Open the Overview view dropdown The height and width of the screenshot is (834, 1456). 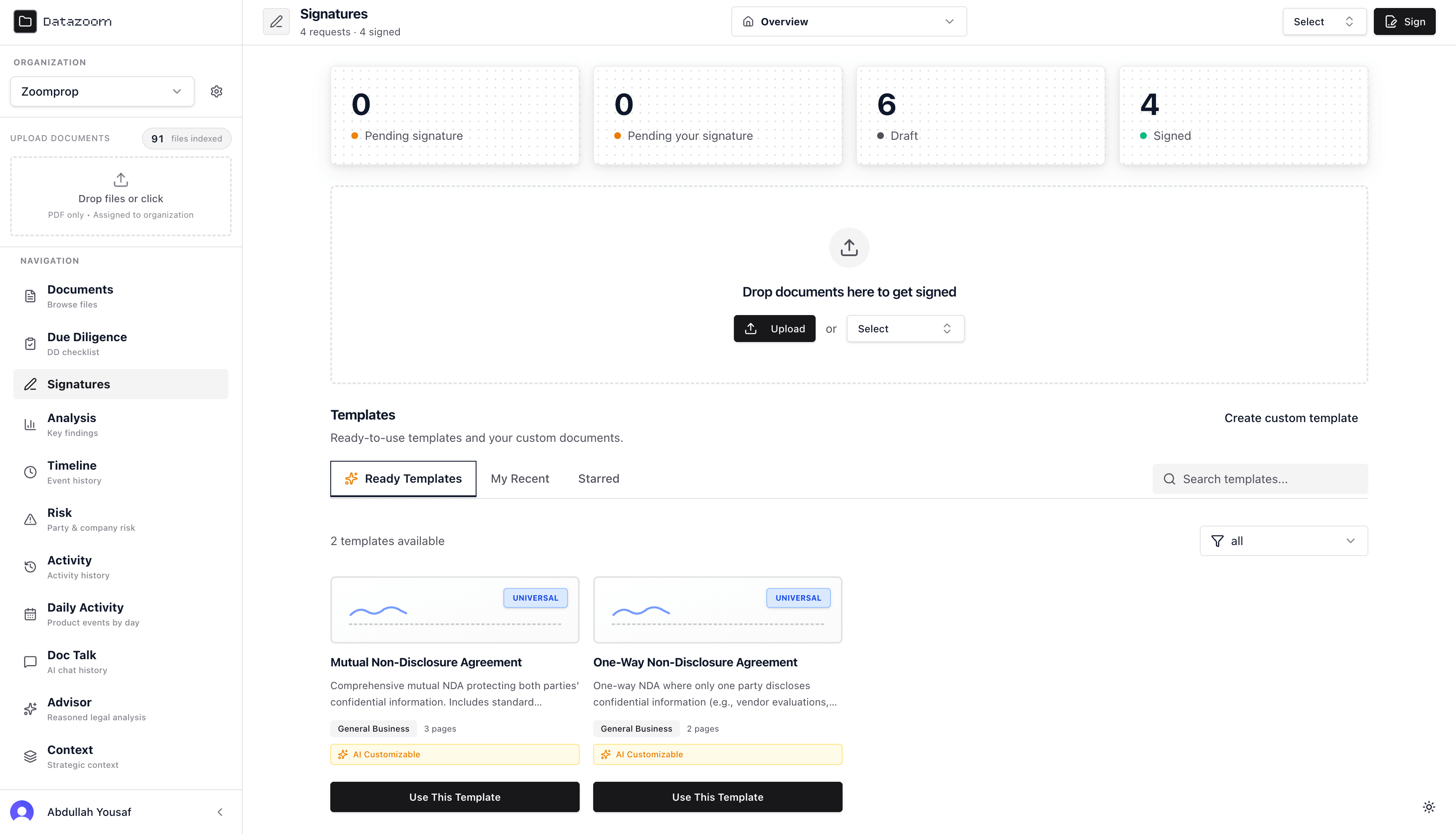[849, 22]
